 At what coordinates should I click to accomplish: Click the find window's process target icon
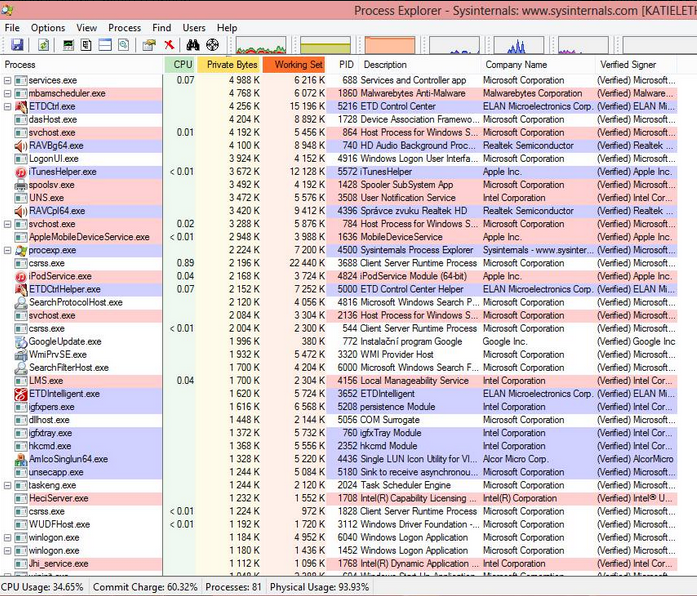212,45
